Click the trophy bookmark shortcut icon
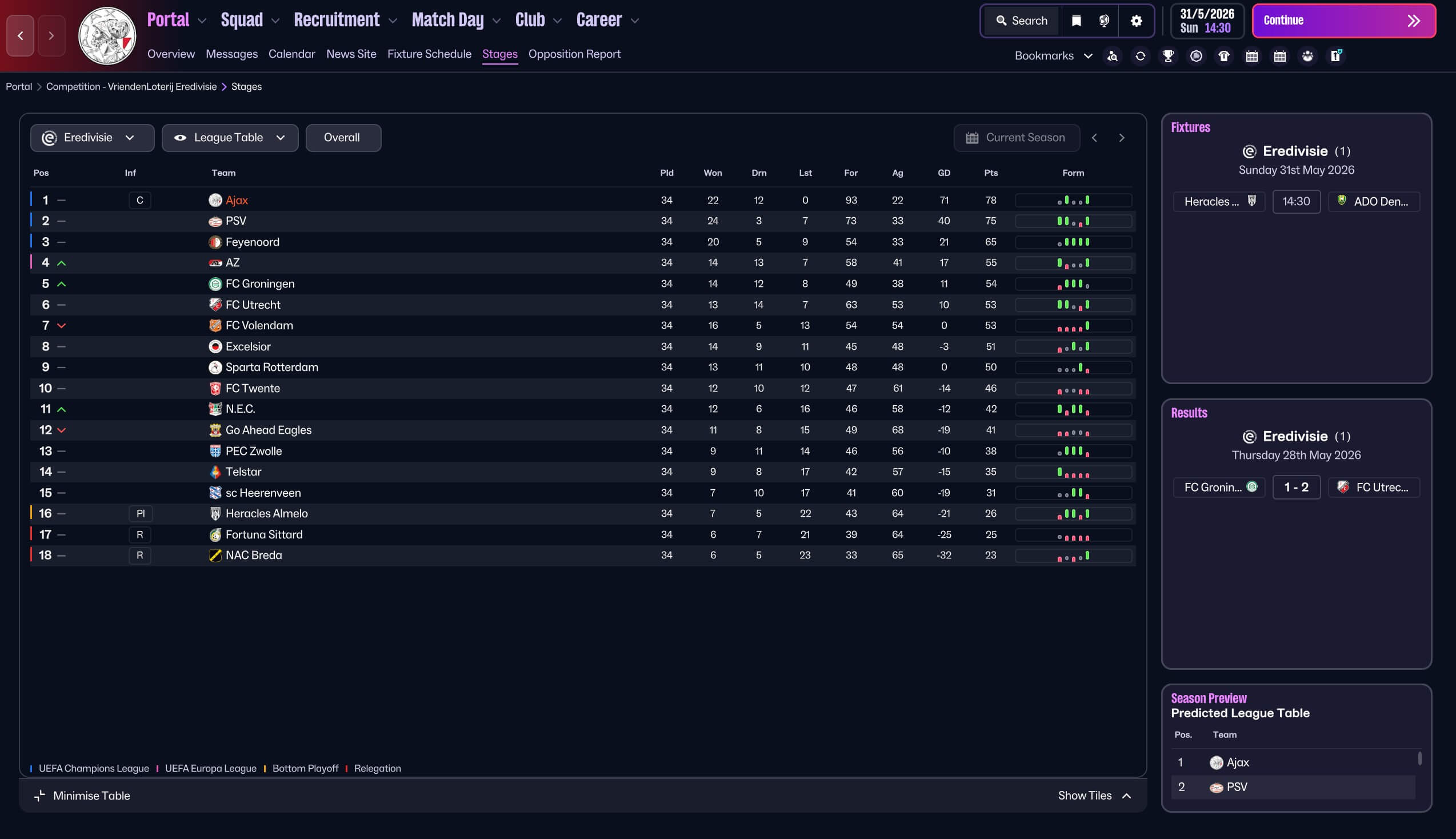The width and height of the screenshot is (1456, 839). [1168, 56]
